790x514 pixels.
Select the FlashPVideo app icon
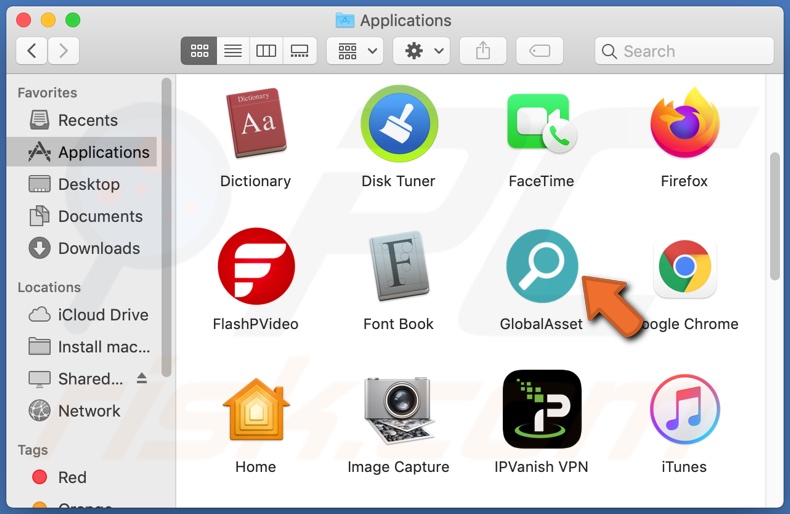256,266
